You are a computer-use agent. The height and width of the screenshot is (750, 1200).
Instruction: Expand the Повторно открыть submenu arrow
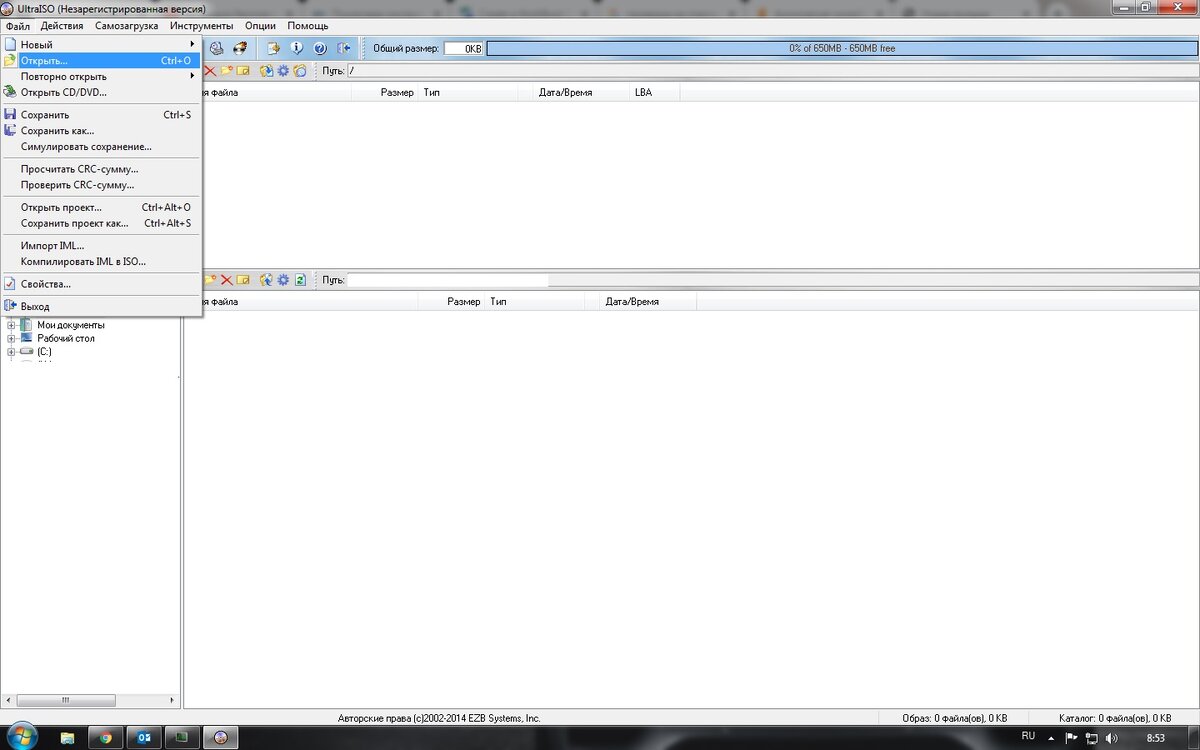click(x=192, y=76)
